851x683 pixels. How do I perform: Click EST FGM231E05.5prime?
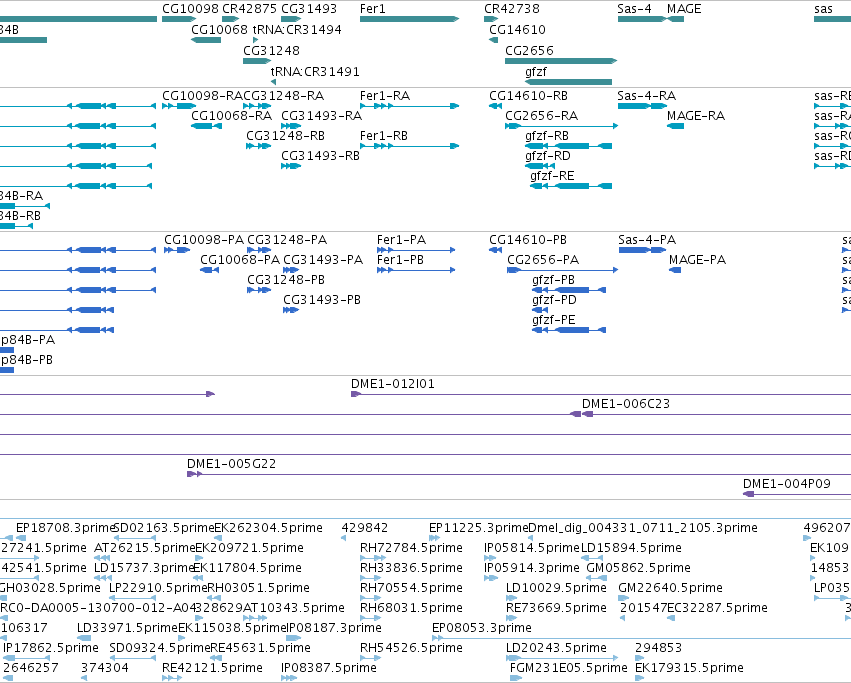pos(569,668)
